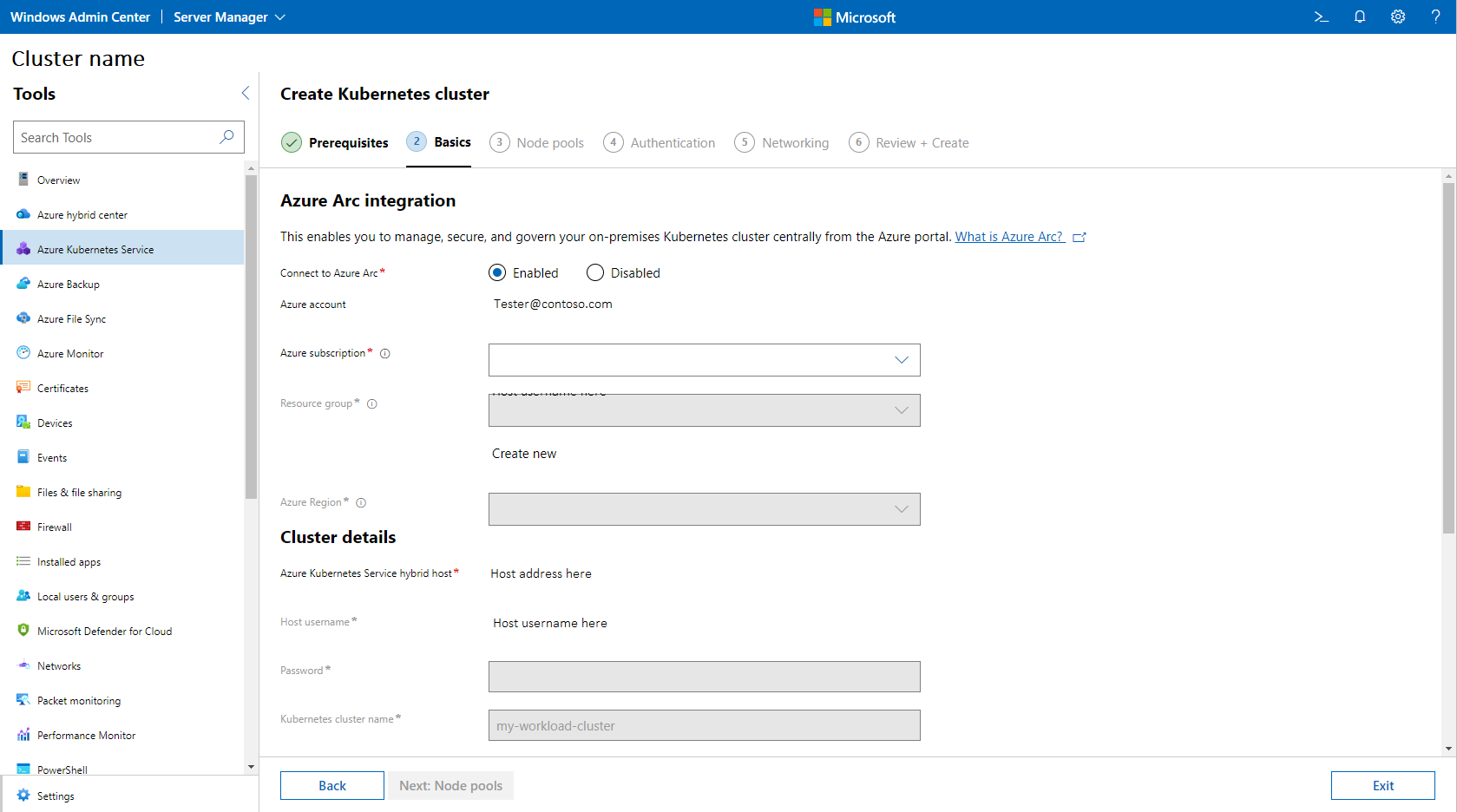Select the Enabled radio button

coord(497,272)
